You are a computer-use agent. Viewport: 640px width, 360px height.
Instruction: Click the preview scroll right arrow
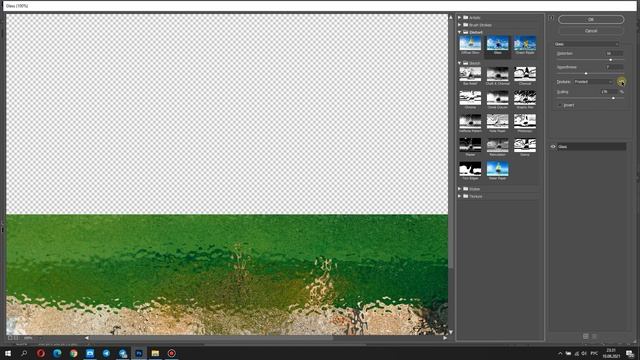click(x=445, y=338)
